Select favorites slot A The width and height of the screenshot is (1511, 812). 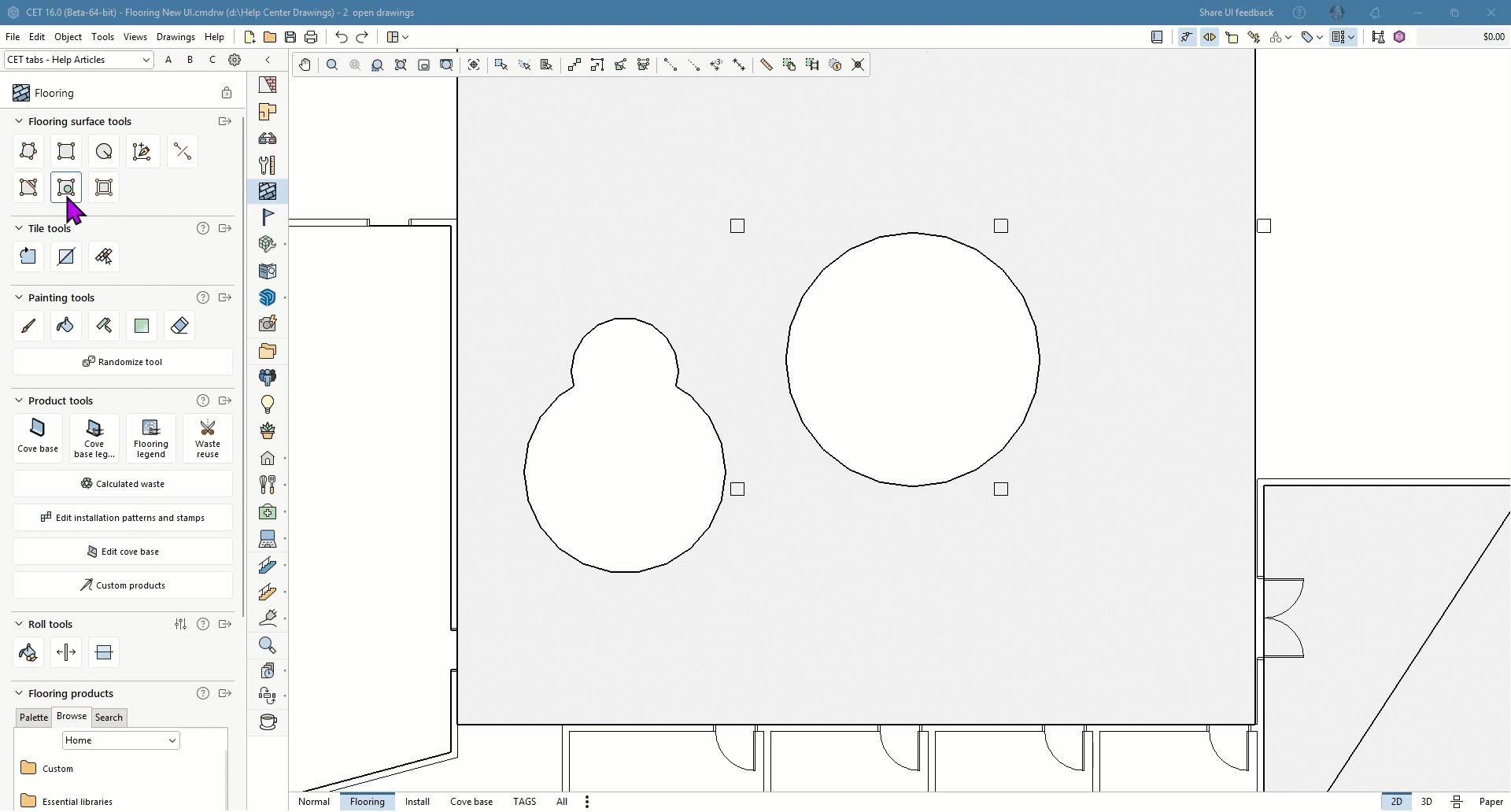point(168,60)
